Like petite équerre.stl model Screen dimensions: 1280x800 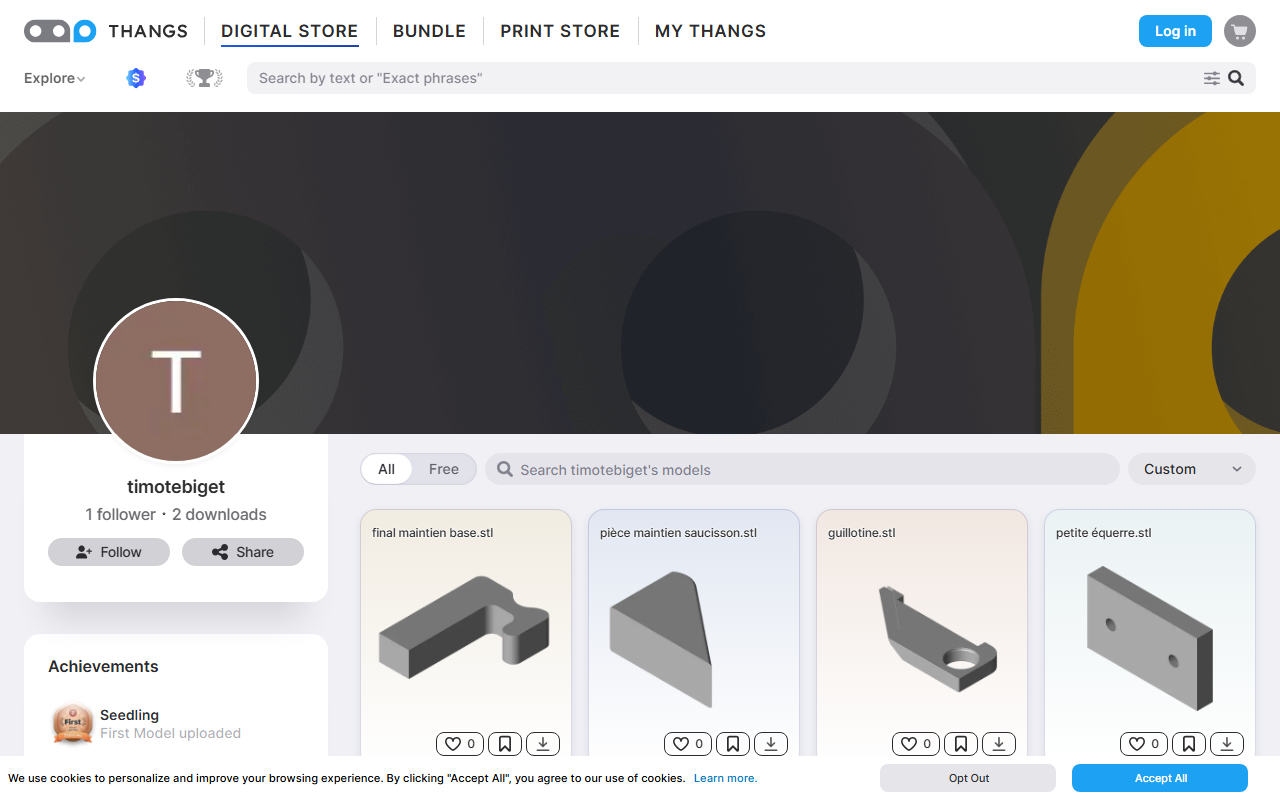(x=1144, y=744)
